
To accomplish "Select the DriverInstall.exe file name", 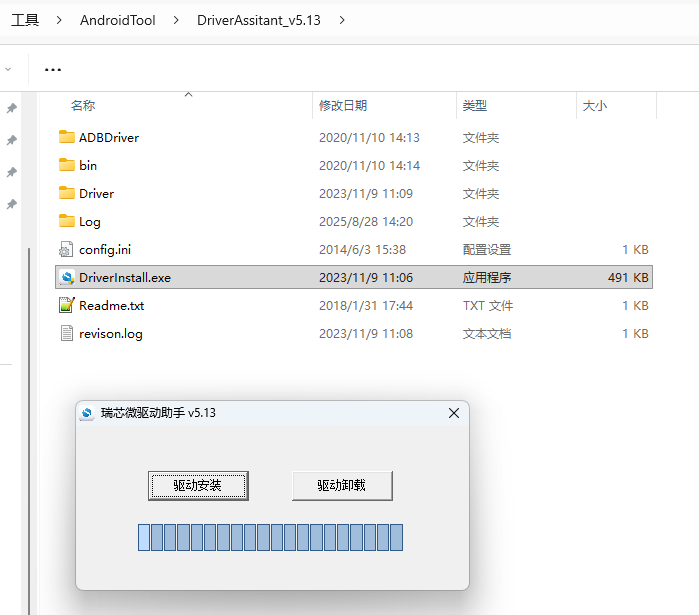I will point(125,278).
